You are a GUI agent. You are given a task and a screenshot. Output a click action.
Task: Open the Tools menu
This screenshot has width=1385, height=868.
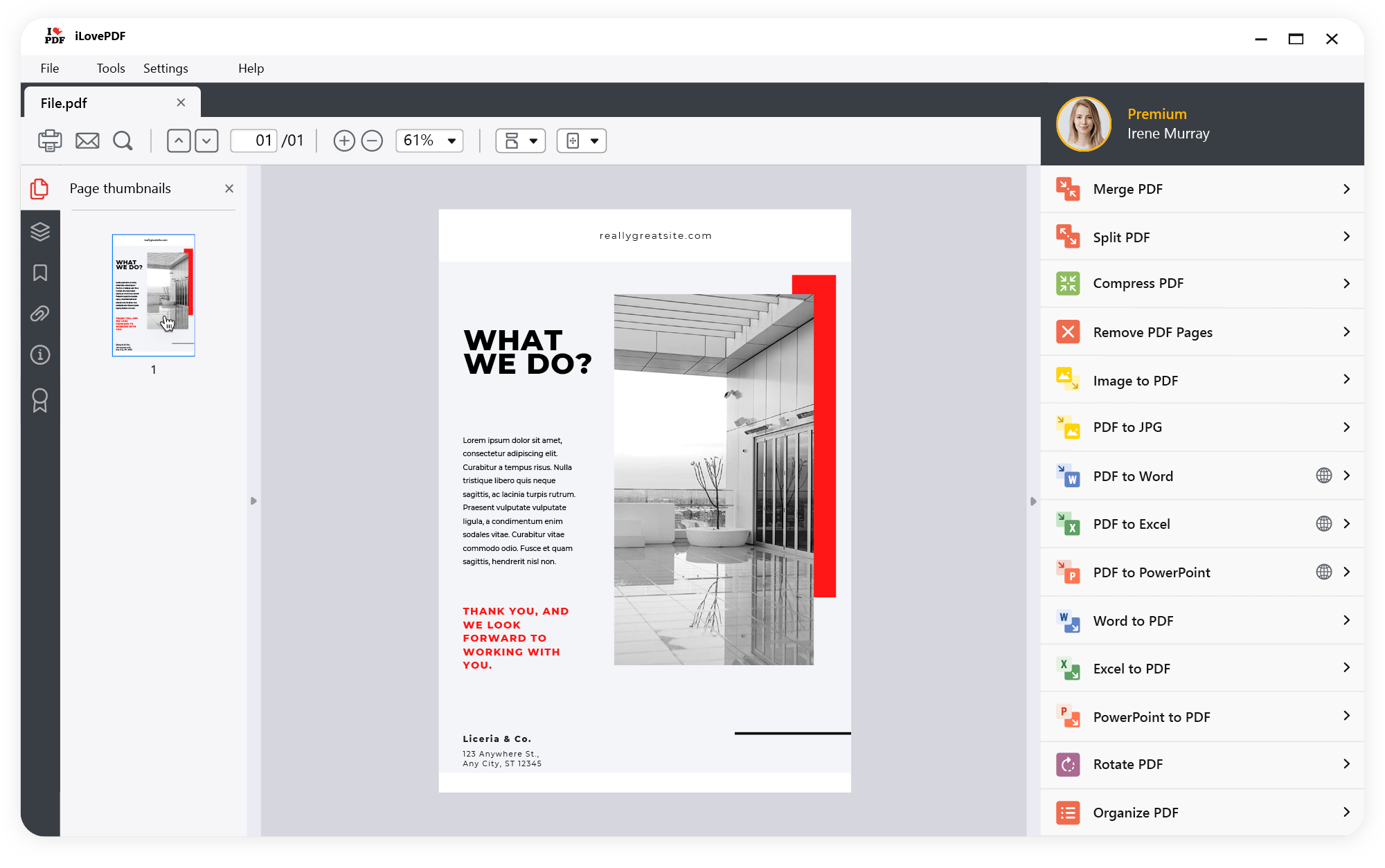110,68
